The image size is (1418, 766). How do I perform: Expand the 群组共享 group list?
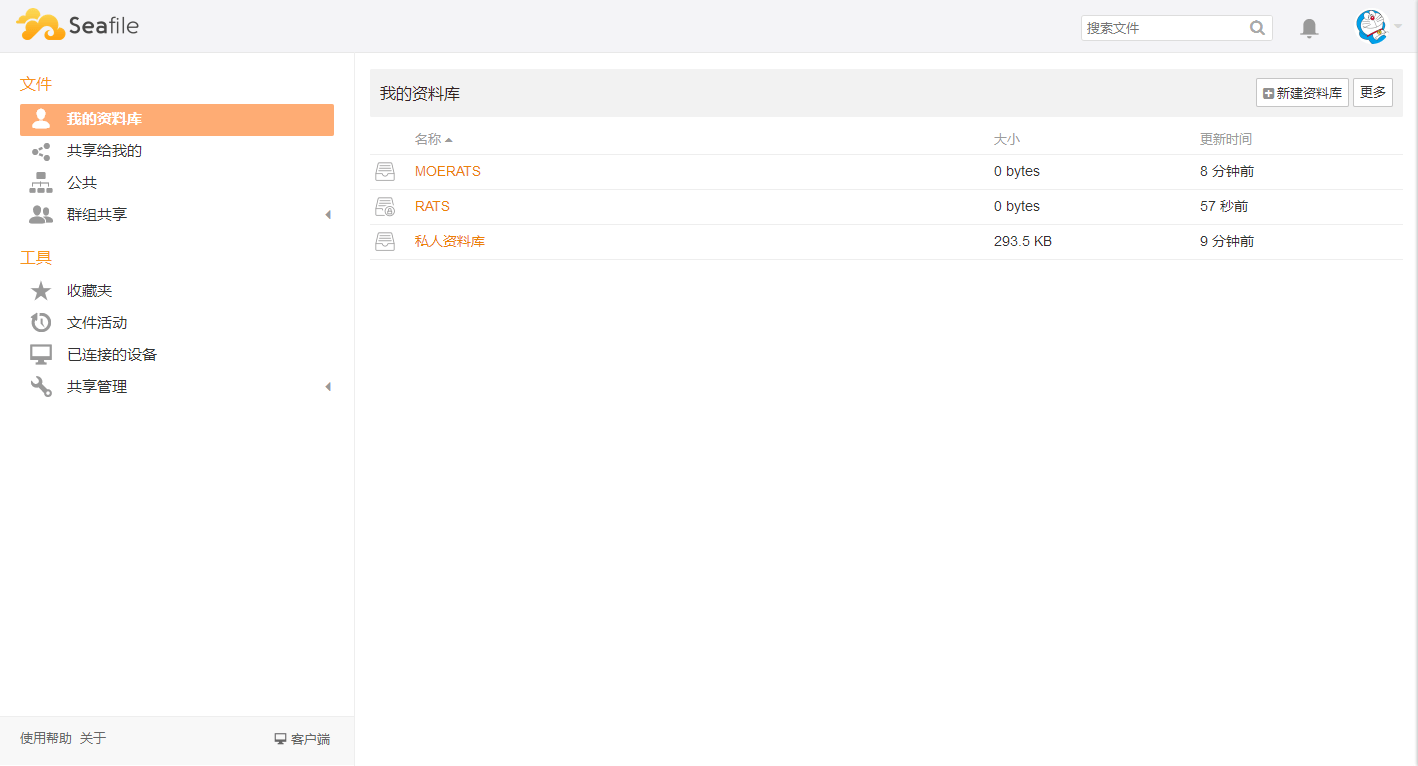[x=327, y=215]
